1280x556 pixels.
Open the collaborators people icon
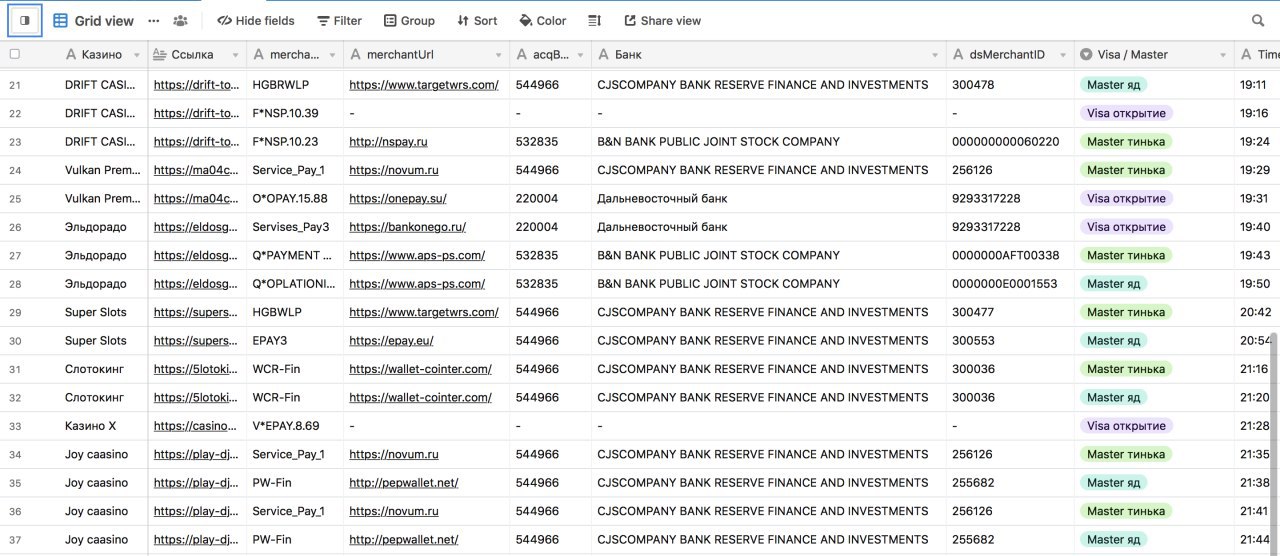click(180, 20)
